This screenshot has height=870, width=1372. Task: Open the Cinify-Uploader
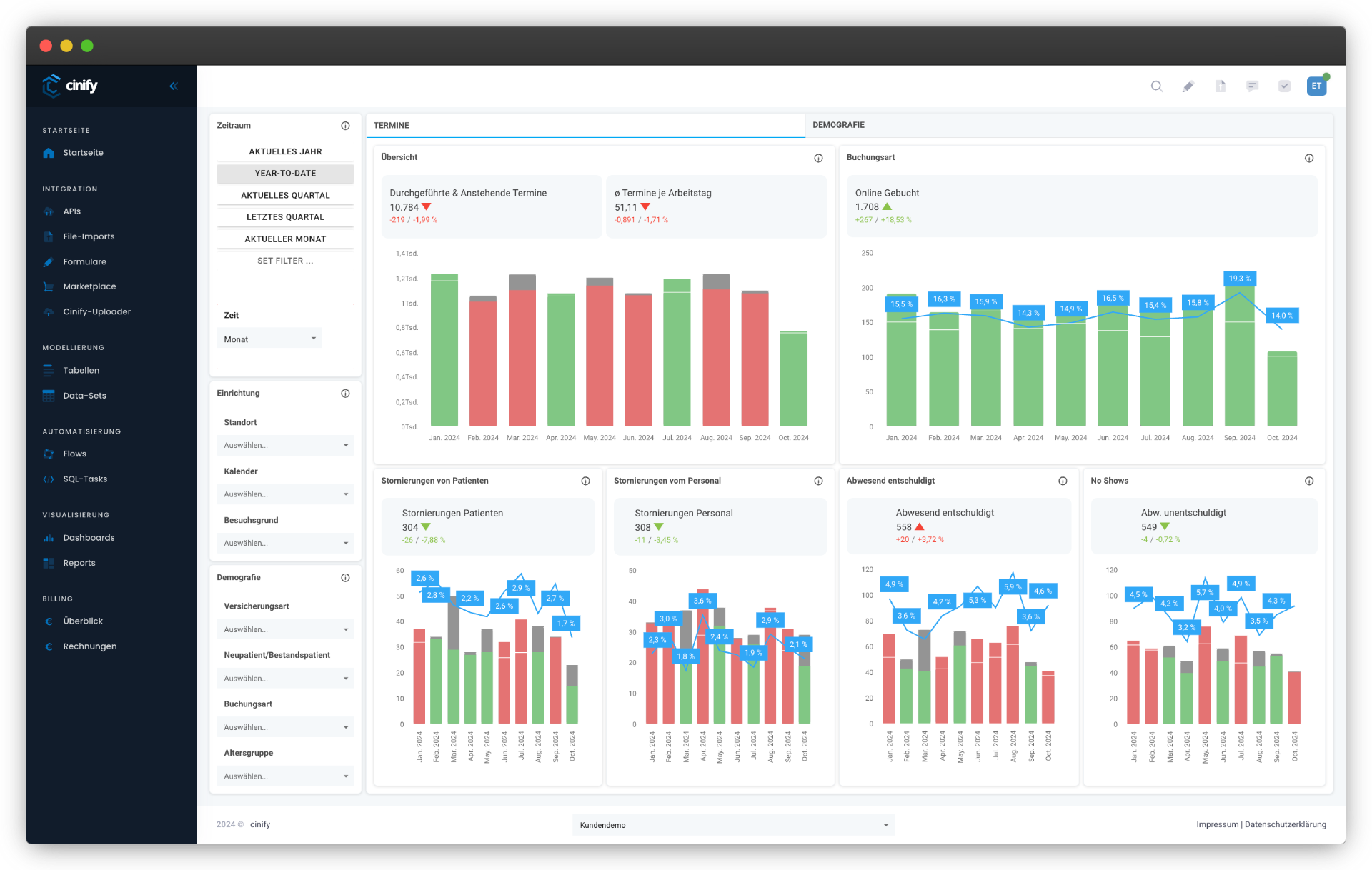(49, 311)
